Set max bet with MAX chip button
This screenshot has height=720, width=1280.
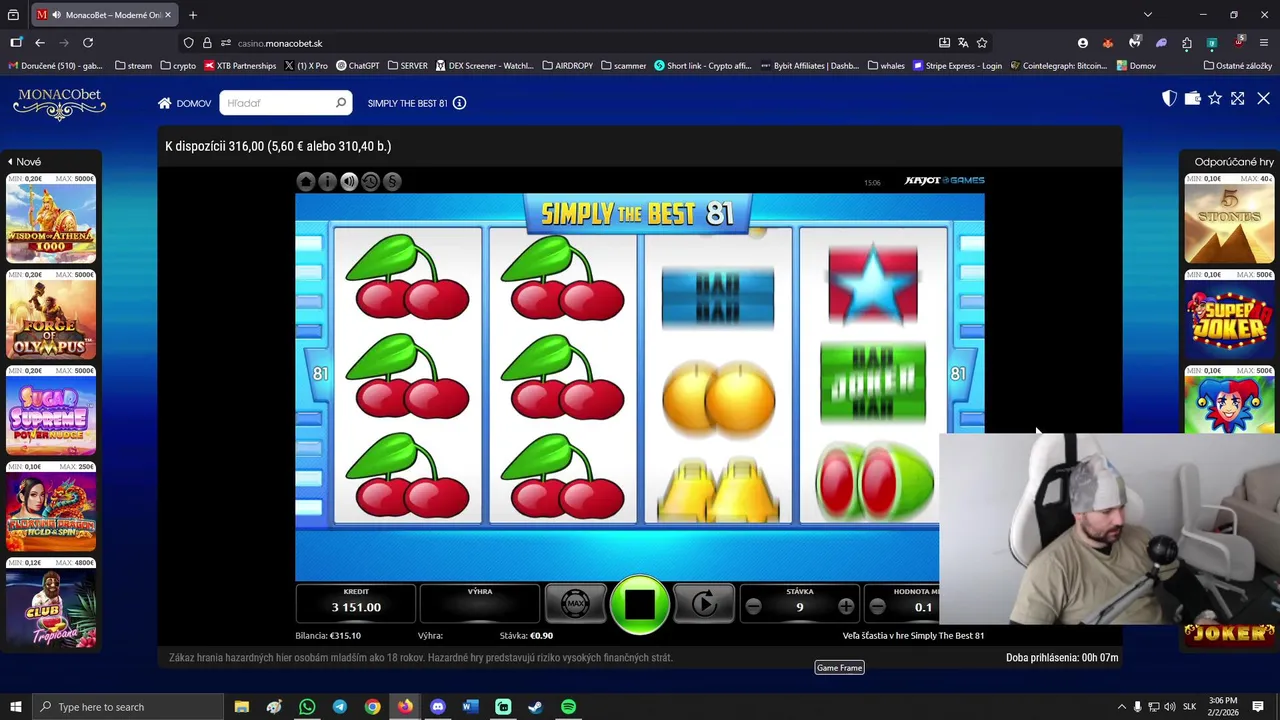pos(575,603)
